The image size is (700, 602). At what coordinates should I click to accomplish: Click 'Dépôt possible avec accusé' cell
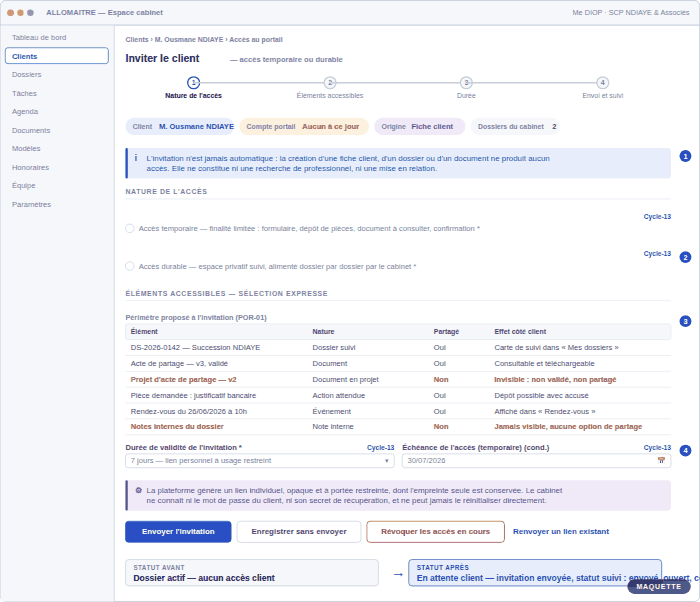click(541, 396)
